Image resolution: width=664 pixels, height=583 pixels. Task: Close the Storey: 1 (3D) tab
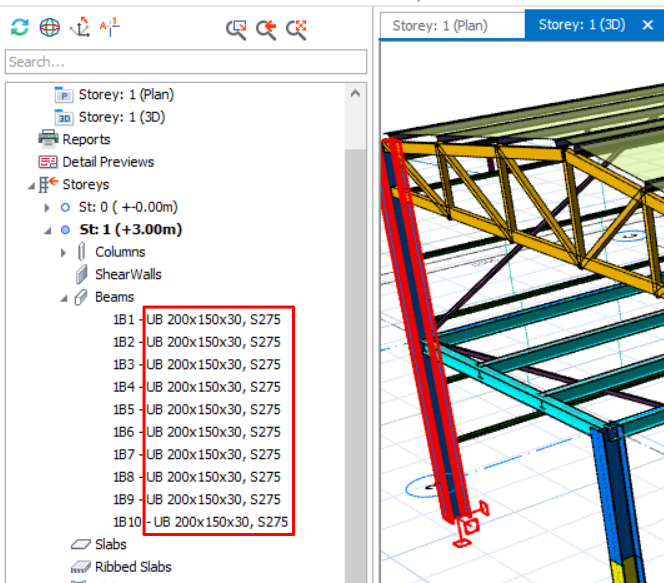647,25
